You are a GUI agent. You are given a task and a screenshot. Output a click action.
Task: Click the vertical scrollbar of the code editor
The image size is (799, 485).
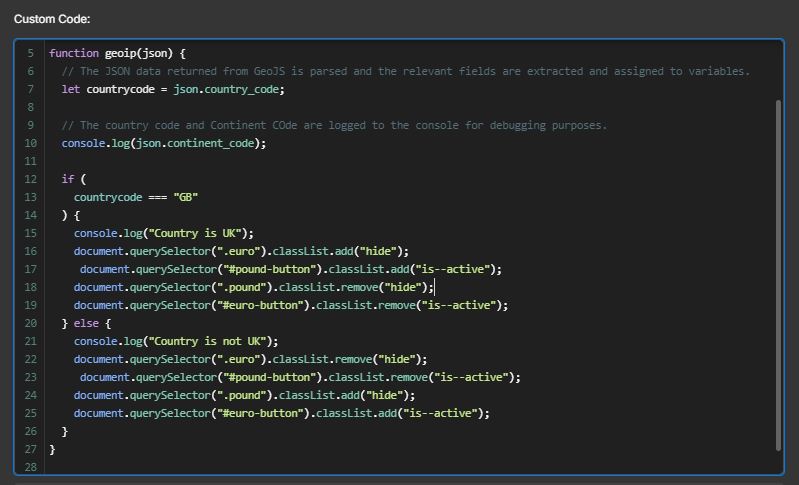pos(778,275)
